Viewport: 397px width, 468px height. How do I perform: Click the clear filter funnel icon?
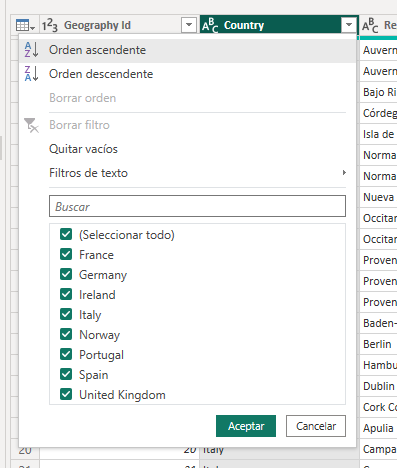click(31, 125)
